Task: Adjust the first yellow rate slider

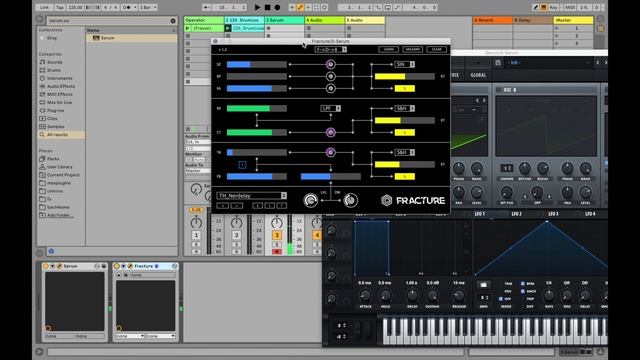Action: click(404, 76)
